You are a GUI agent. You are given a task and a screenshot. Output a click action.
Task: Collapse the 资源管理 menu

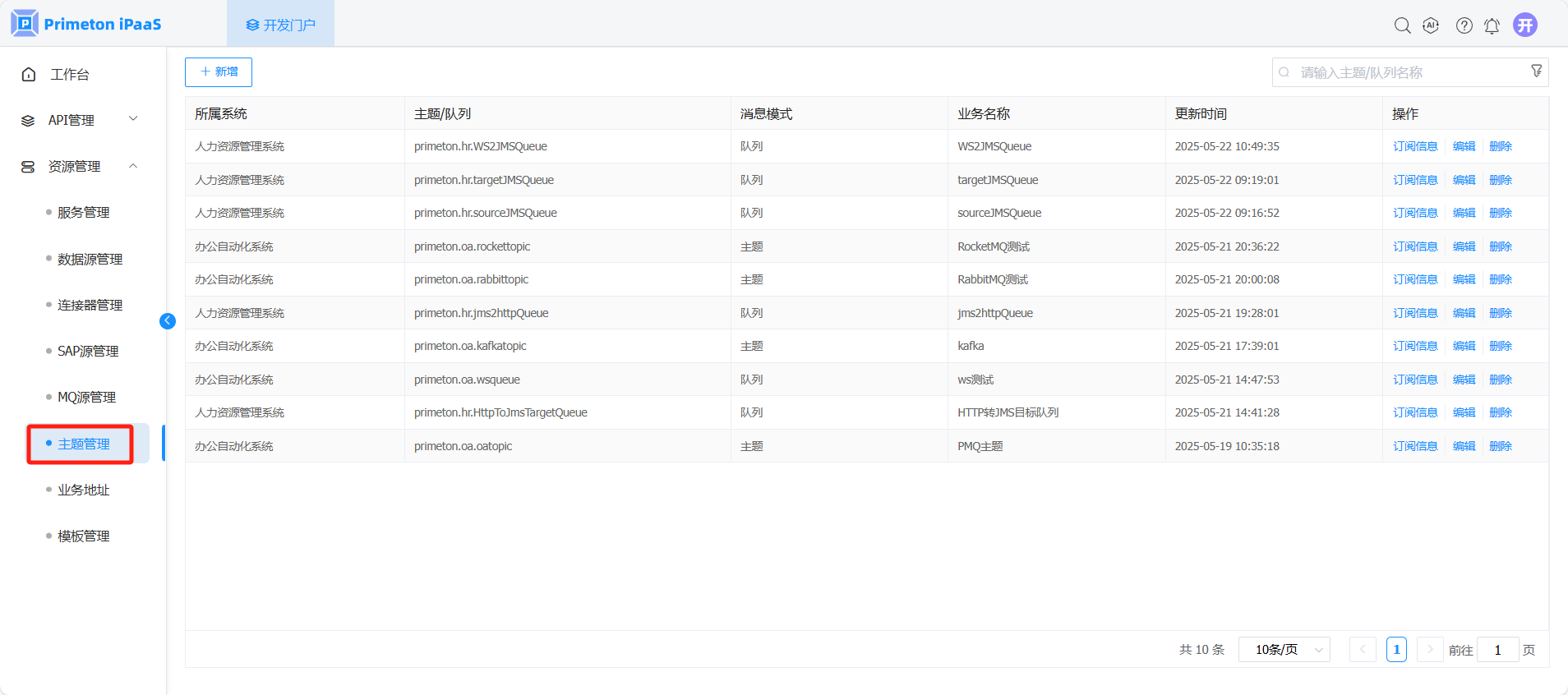point(80,166)
